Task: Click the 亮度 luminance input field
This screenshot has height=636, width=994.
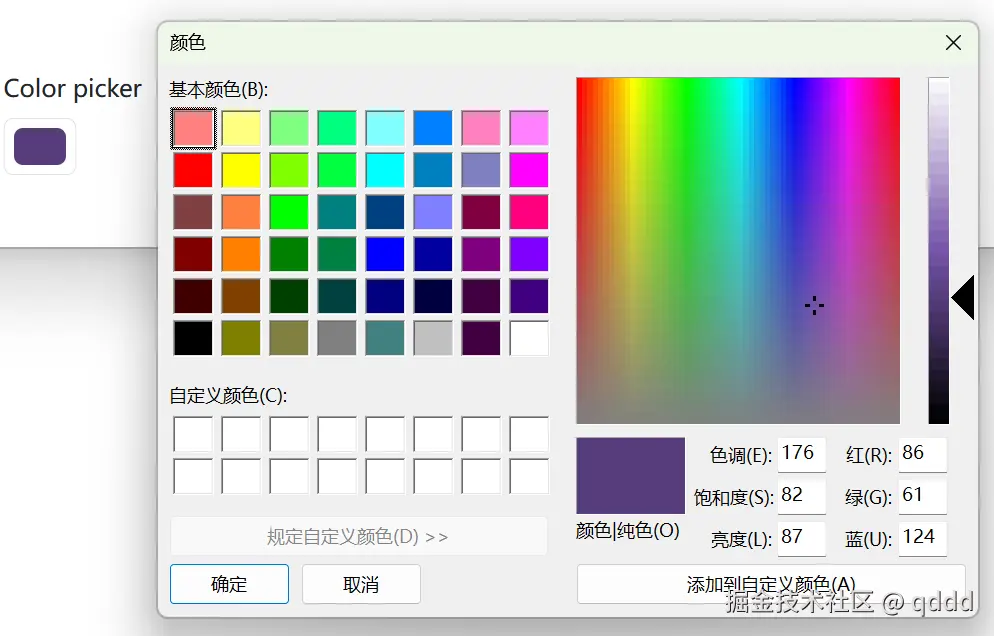Action: 801,538
